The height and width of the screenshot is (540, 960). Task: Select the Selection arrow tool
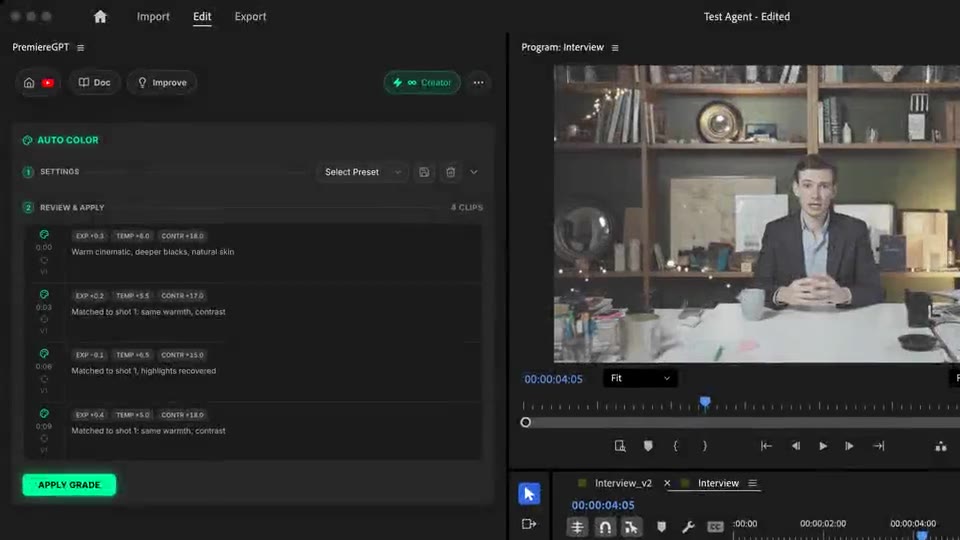(x=529, y=493)
